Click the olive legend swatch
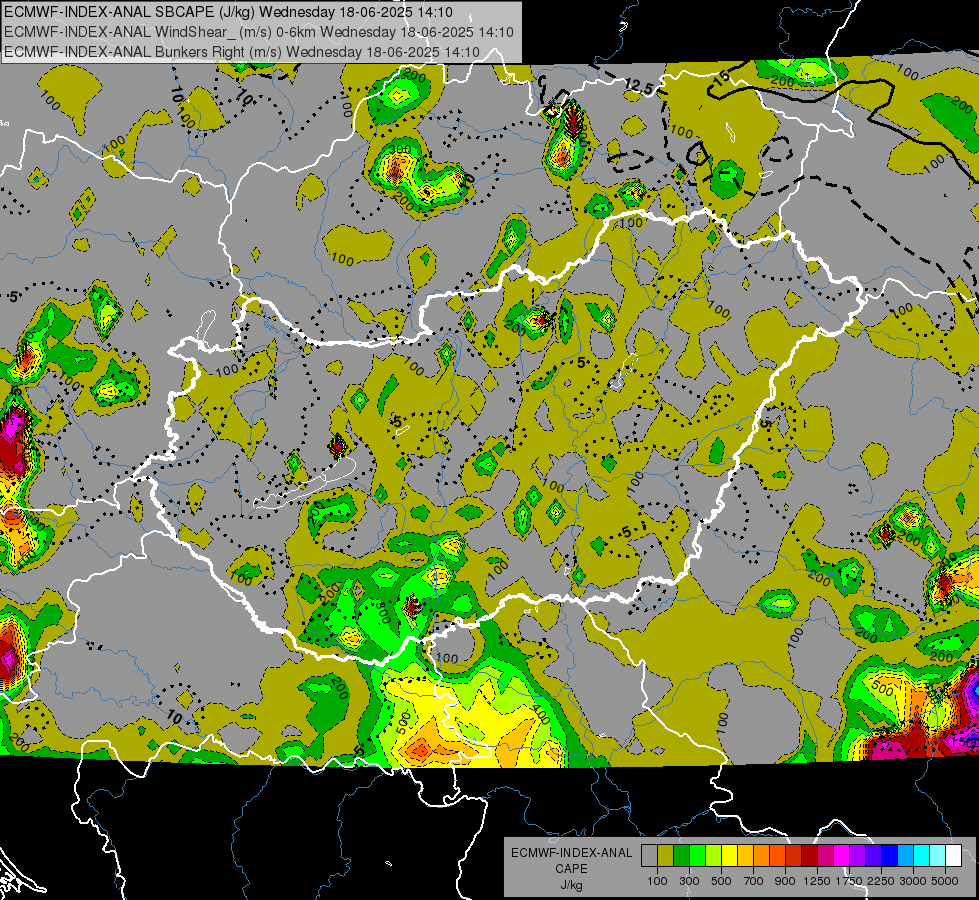 666,855
